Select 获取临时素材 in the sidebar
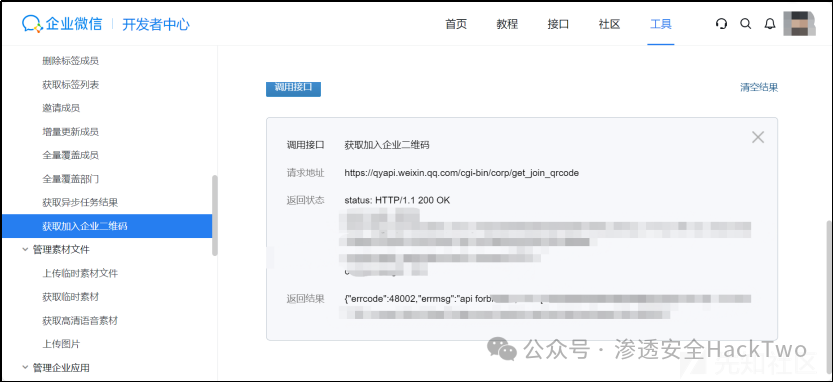The height and width of the screenshot is (382, 833). (71, 296)
